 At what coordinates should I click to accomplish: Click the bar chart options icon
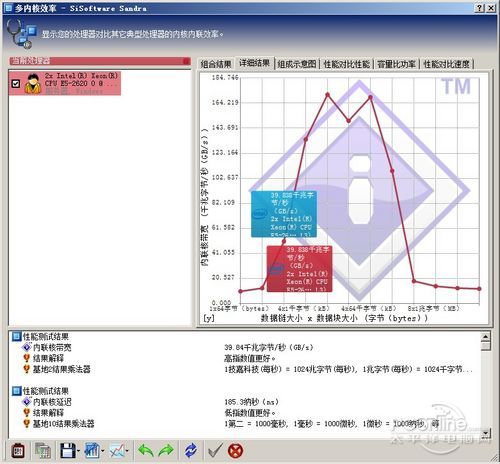[x=92, y=451]
